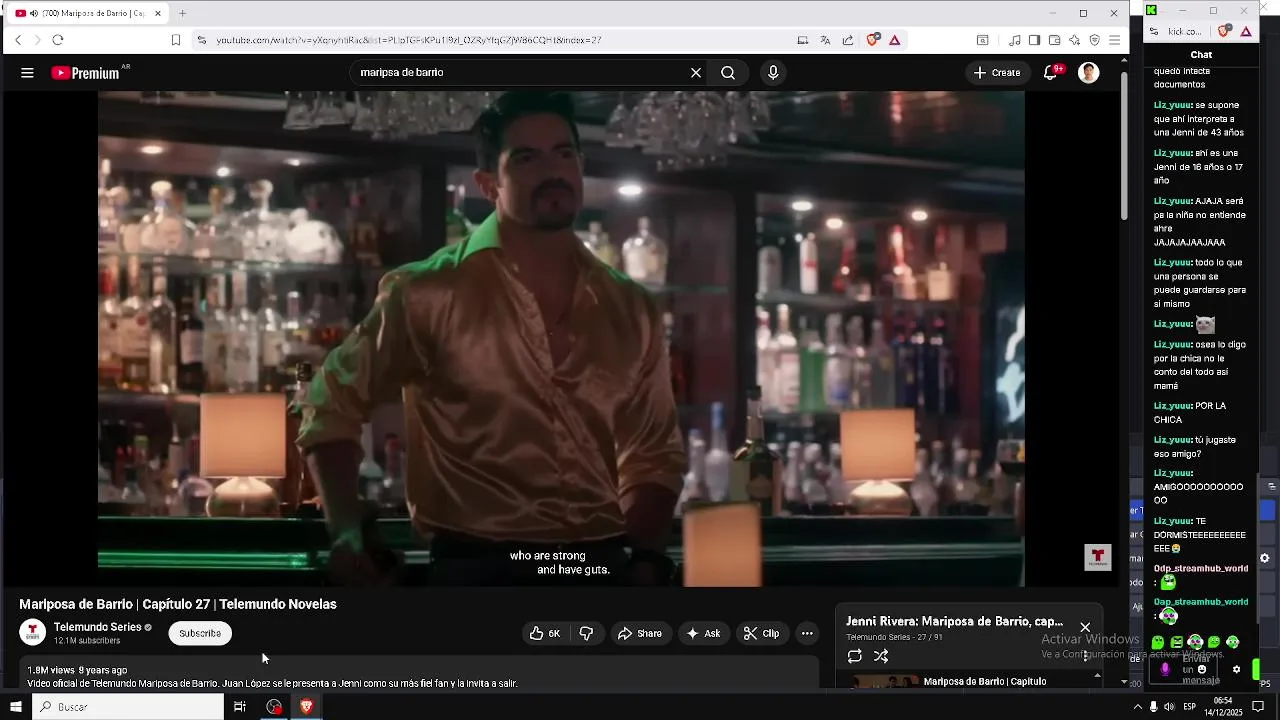Click the Ask AI button

[703, 633]
